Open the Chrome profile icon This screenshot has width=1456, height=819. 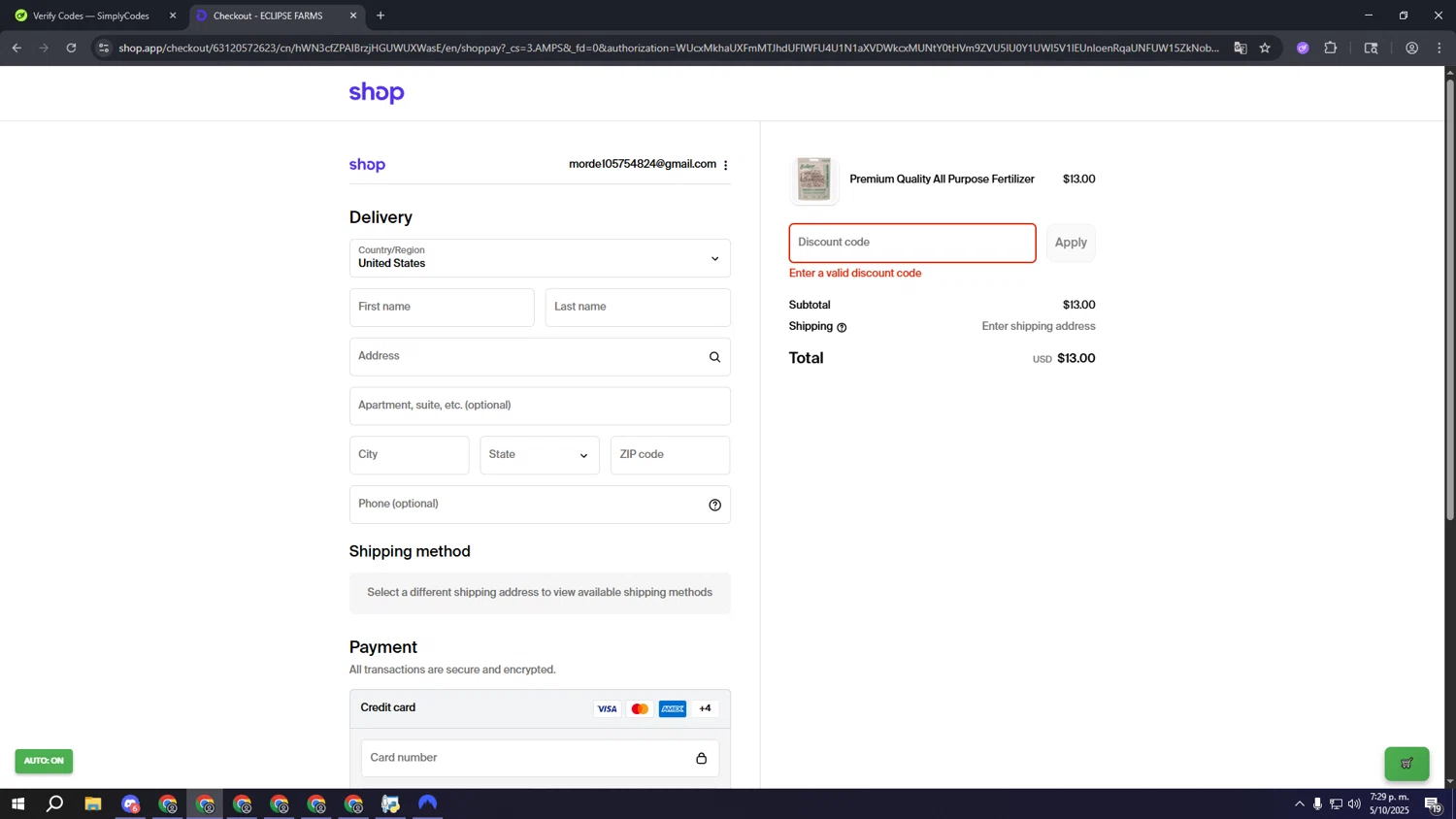point(1412,48)
